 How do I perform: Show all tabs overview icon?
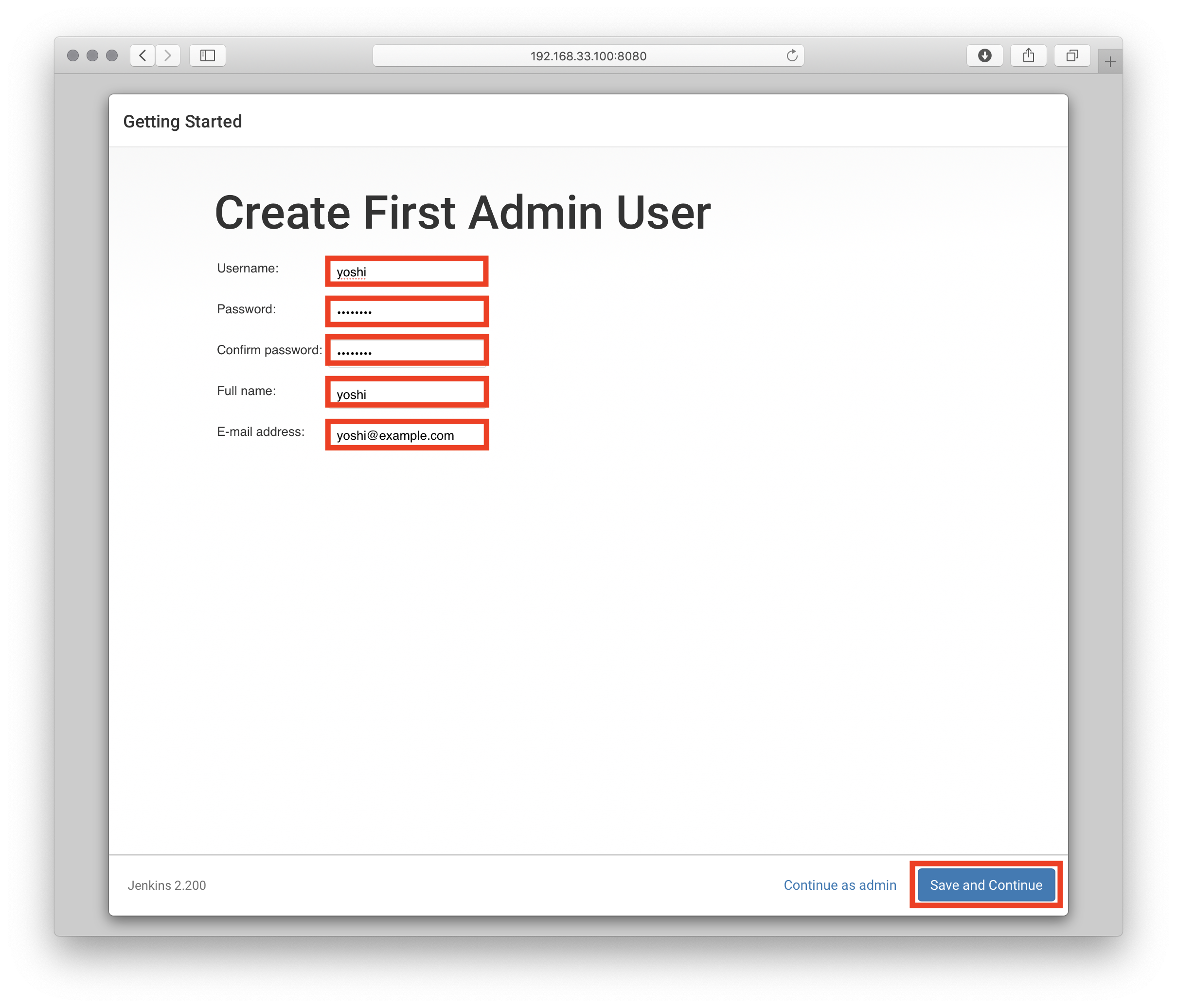(x=1072, y=55)
